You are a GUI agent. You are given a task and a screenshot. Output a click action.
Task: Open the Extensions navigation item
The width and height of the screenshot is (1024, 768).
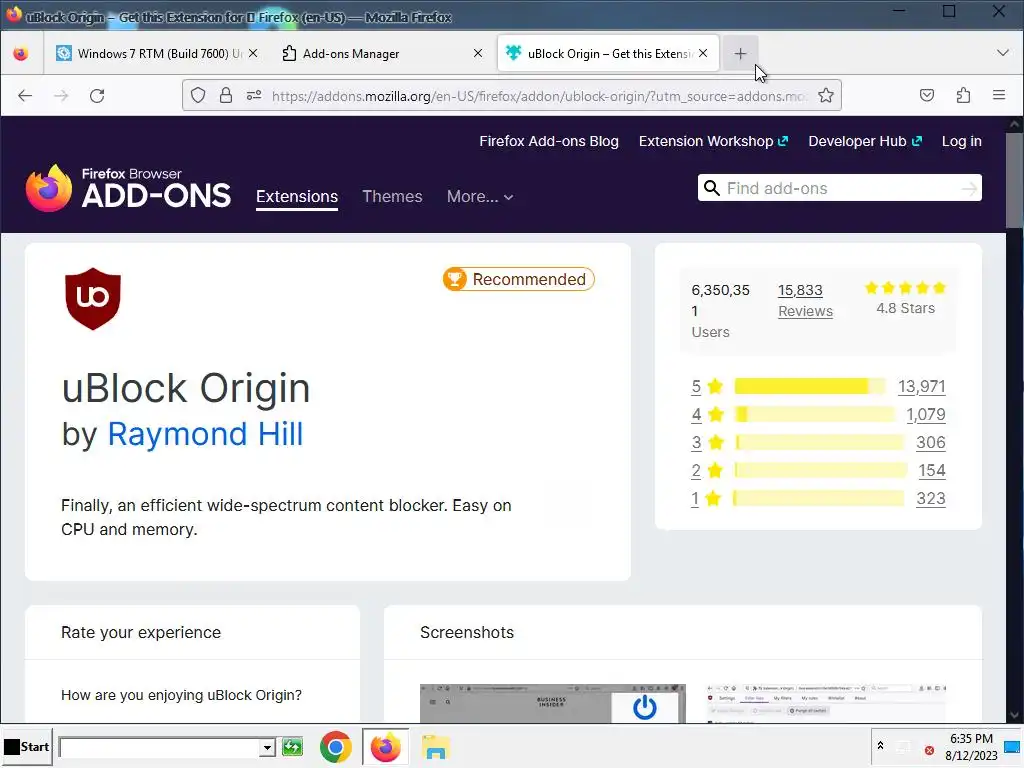point(297,197)
